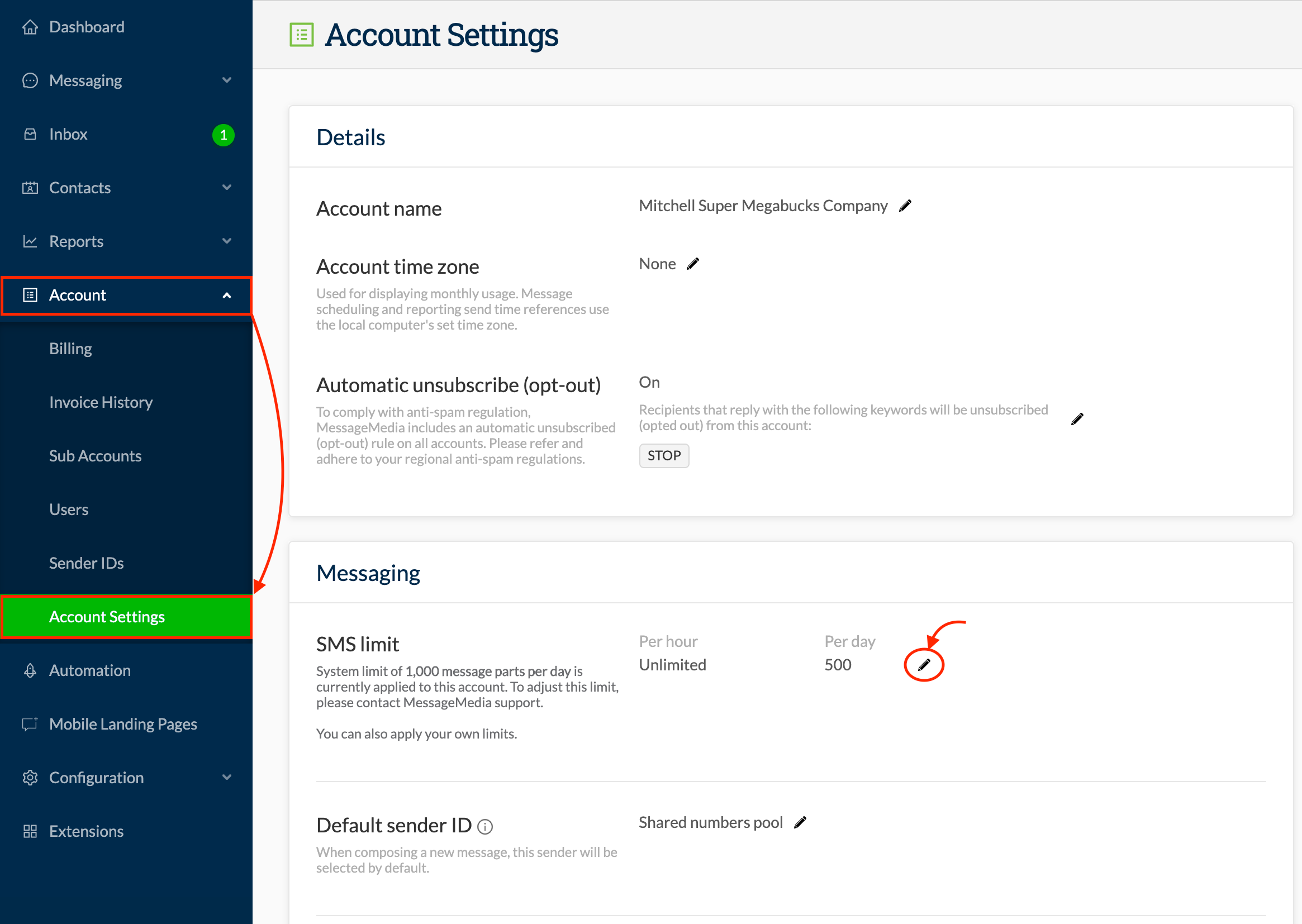Click the Account time zone label

(398, 266)
